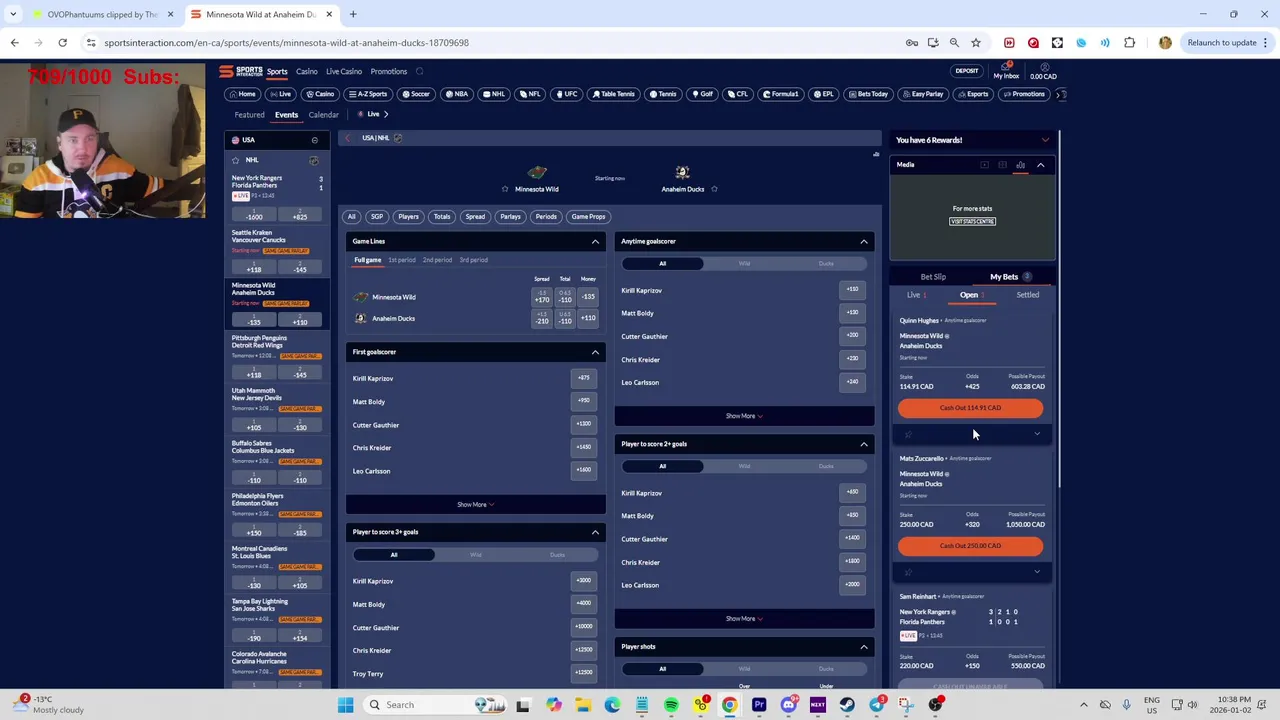This screenshot has height=720, width=1280.
Task: Select the All filter in Anytime goalscorer
Action: coord(662,263)
